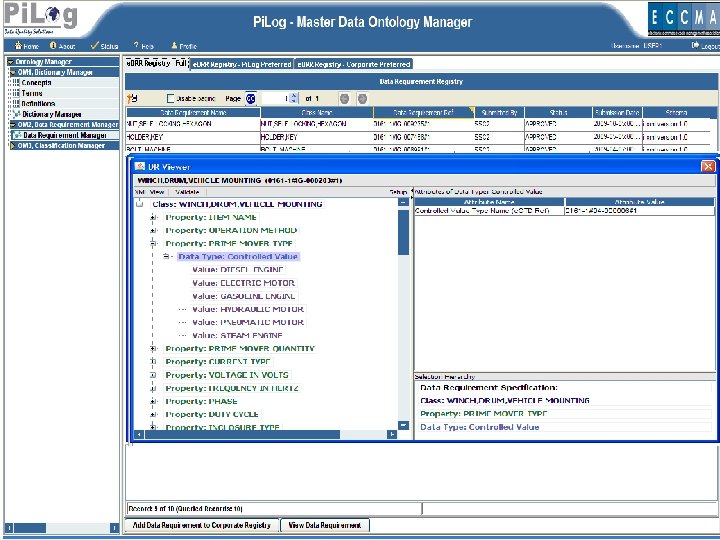Image resolution: width=720 pixels, height=540 pixels.
Task: Open the About info icon
Action: (x=53, y=45)
